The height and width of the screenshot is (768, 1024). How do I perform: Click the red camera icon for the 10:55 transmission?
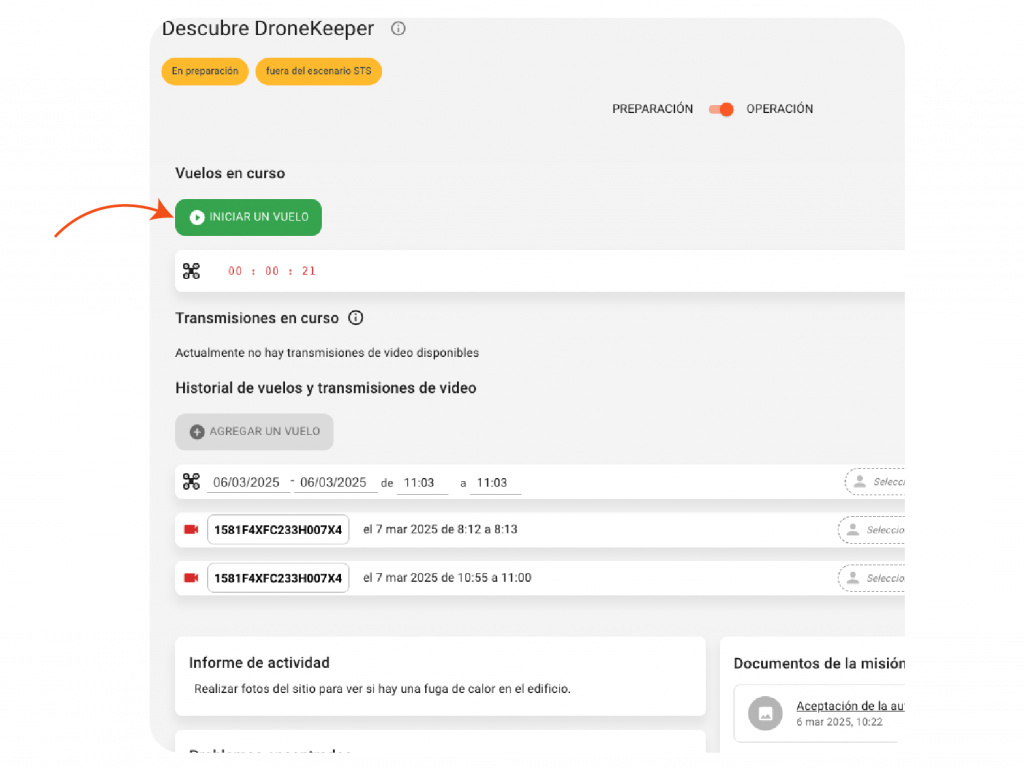pyautogui.click(x=191, y=578)
